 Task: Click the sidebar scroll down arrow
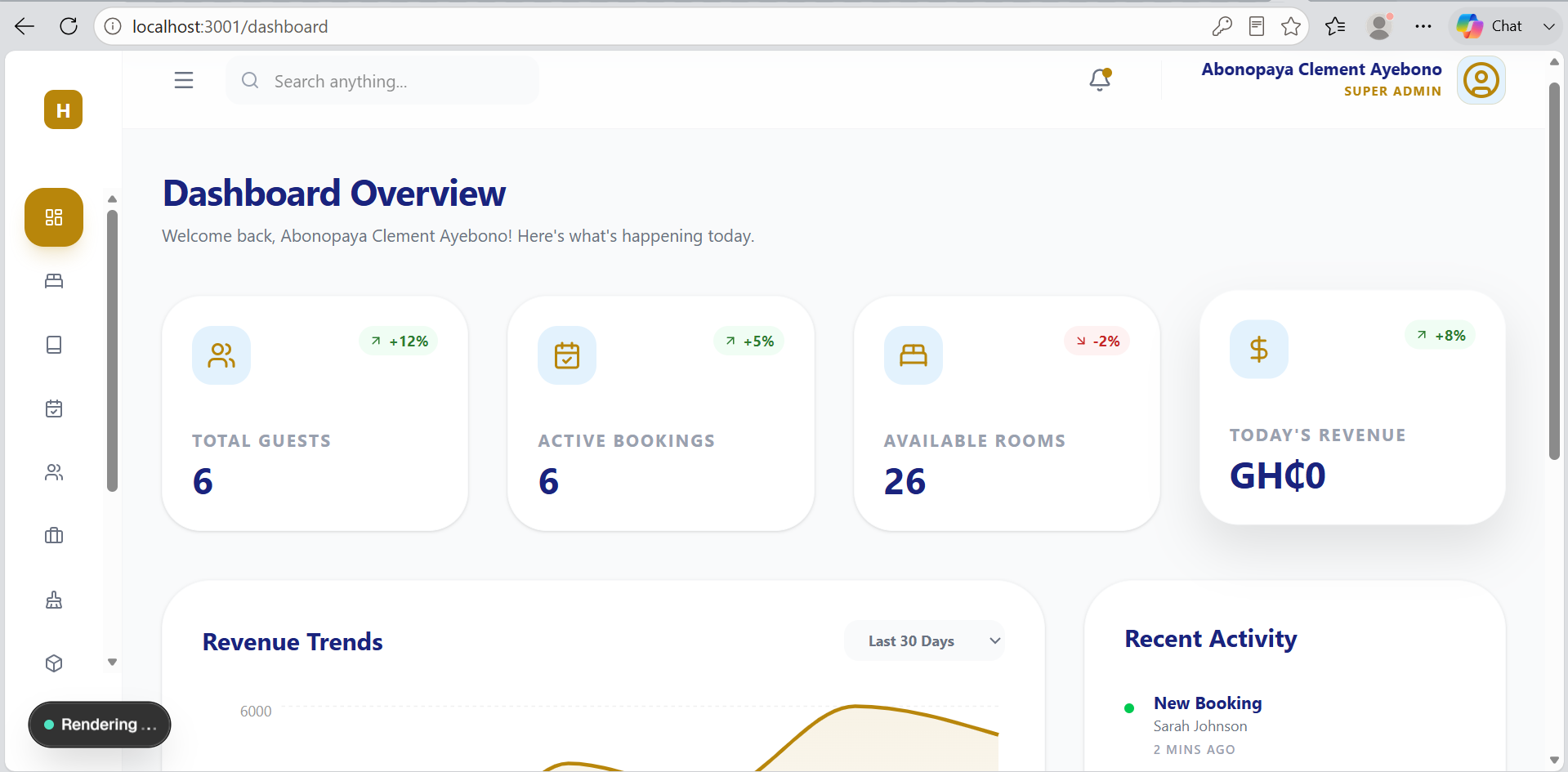pos(113,663)
